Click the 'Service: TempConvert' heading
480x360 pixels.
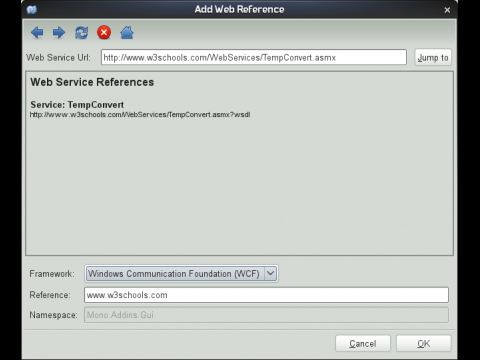tap(77, 105)
